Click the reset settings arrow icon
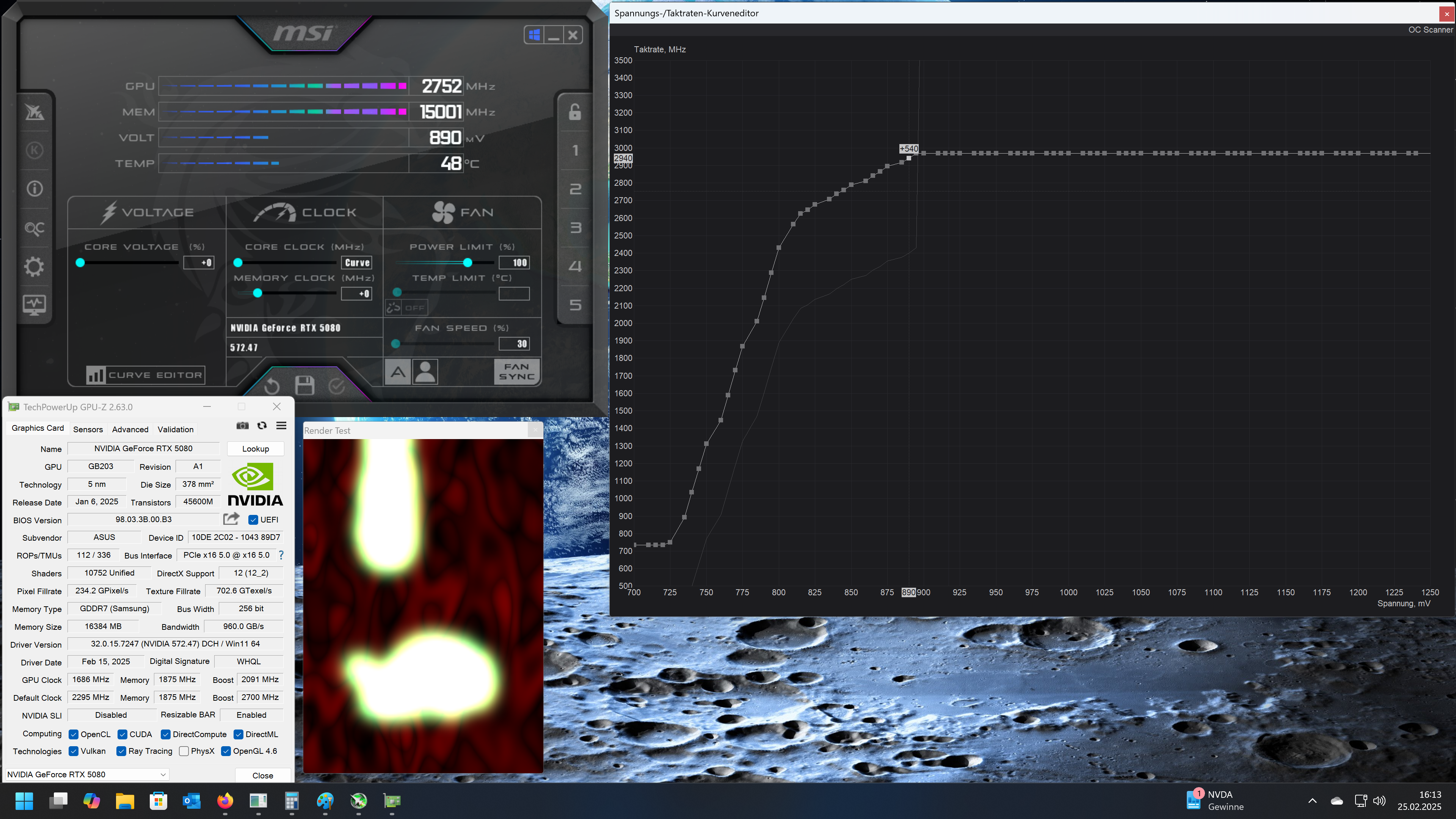Screen dimensions: 1456x819 pos(272,386)
